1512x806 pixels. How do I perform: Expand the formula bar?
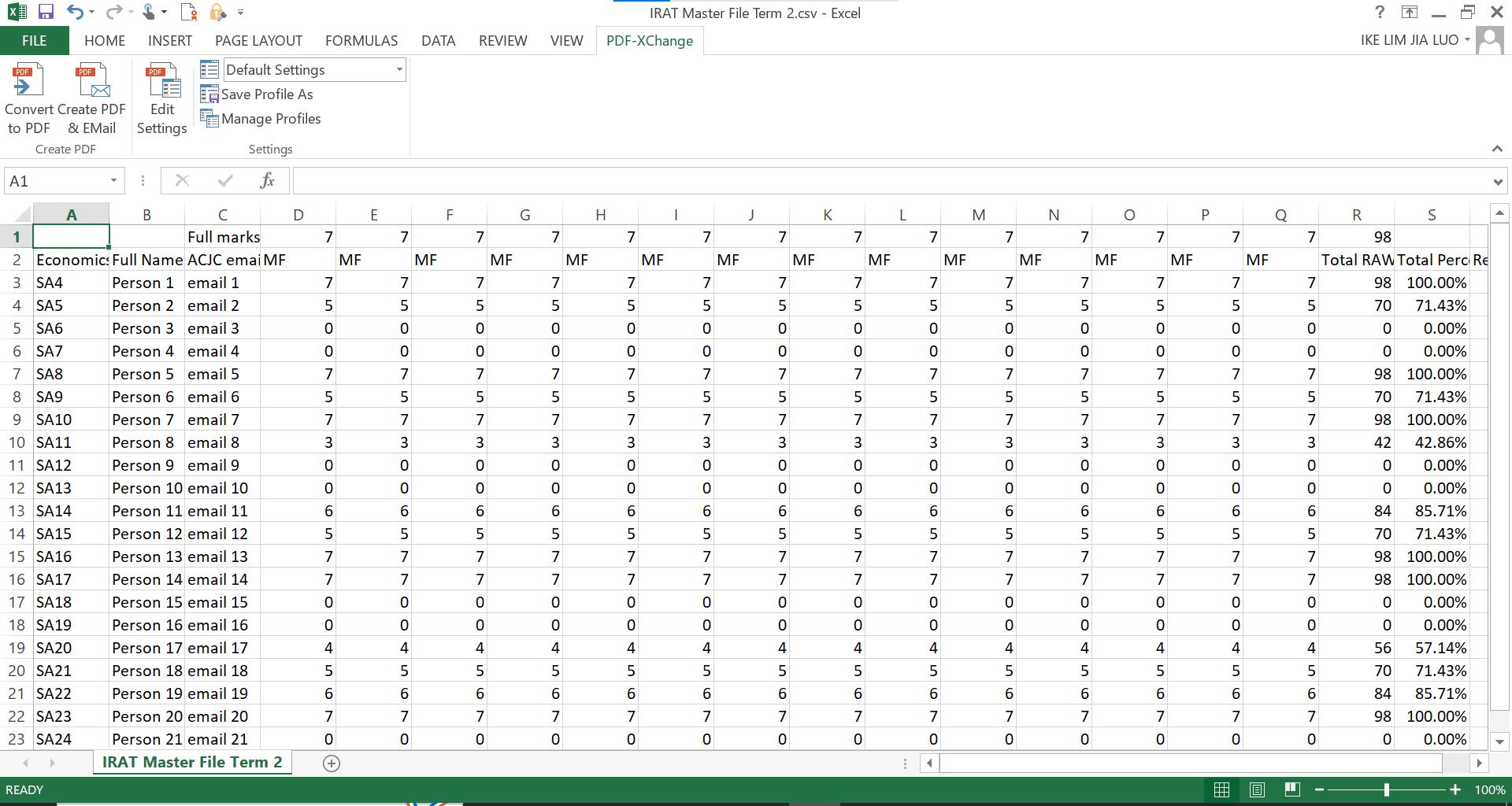(1498, 182)
